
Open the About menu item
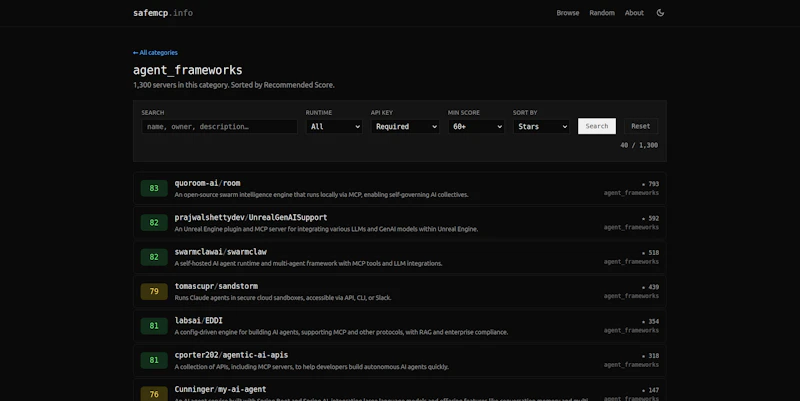click(634, 13)
